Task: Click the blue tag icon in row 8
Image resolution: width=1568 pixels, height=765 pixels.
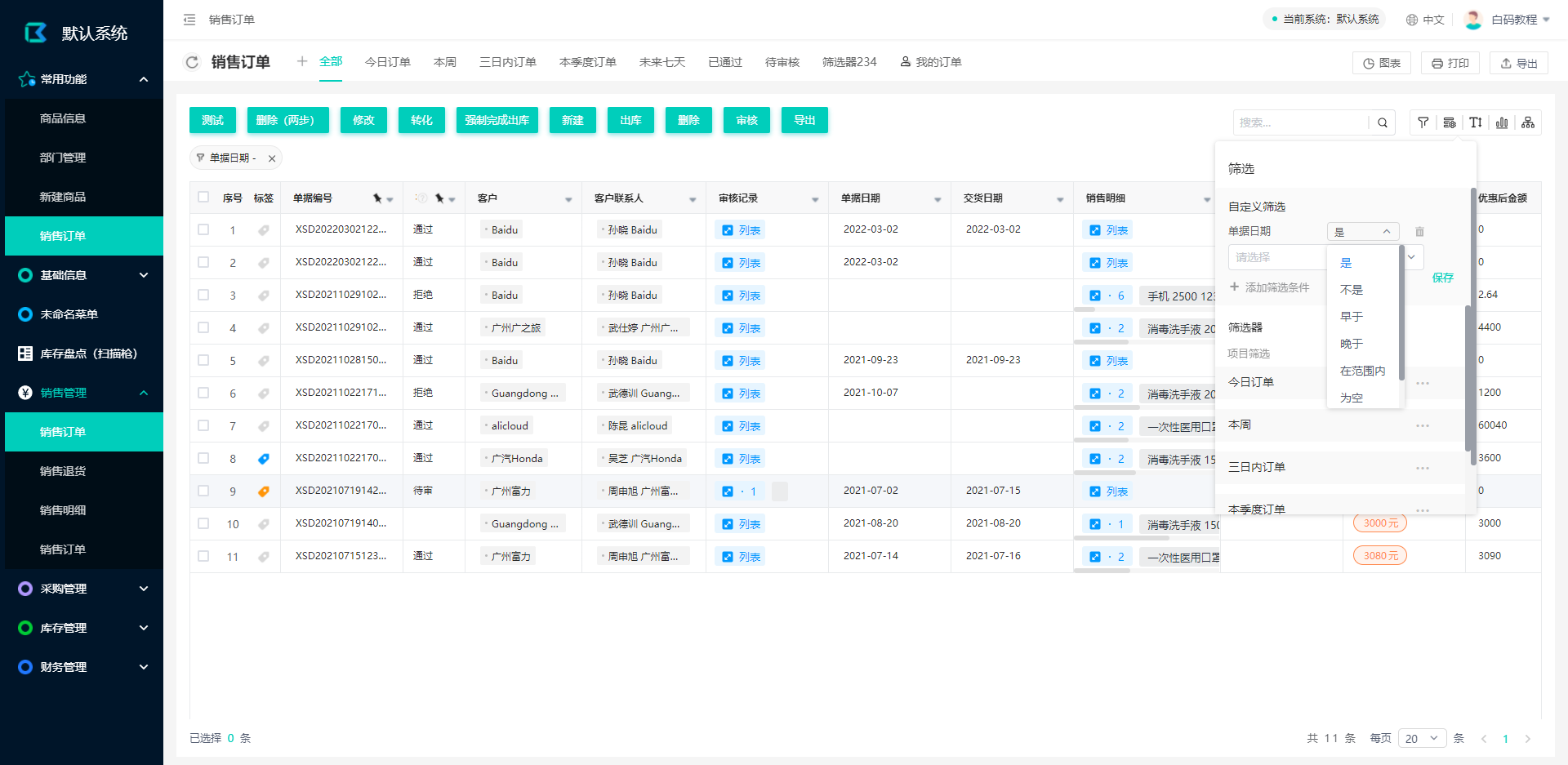Action: [x=264, y=459]
